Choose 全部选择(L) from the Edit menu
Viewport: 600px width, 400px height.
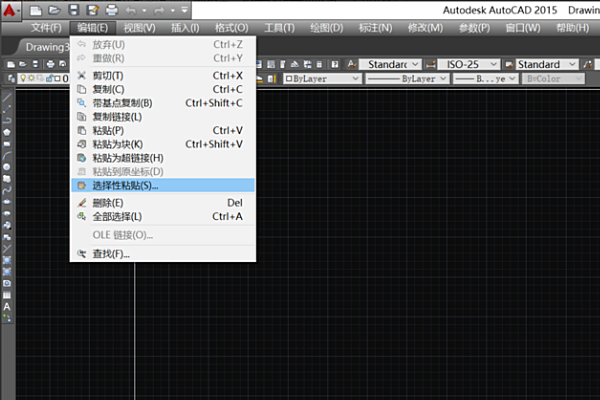tap(163, 217)
